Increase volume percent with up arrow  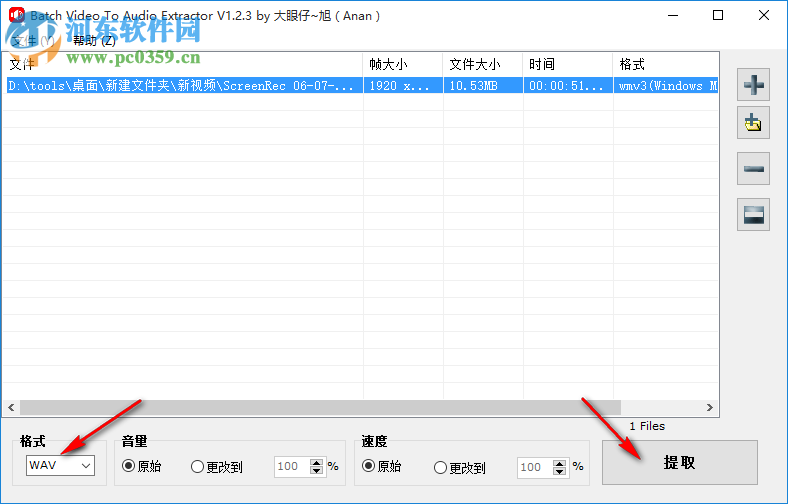pyautogui.click(x=316, y=462)
